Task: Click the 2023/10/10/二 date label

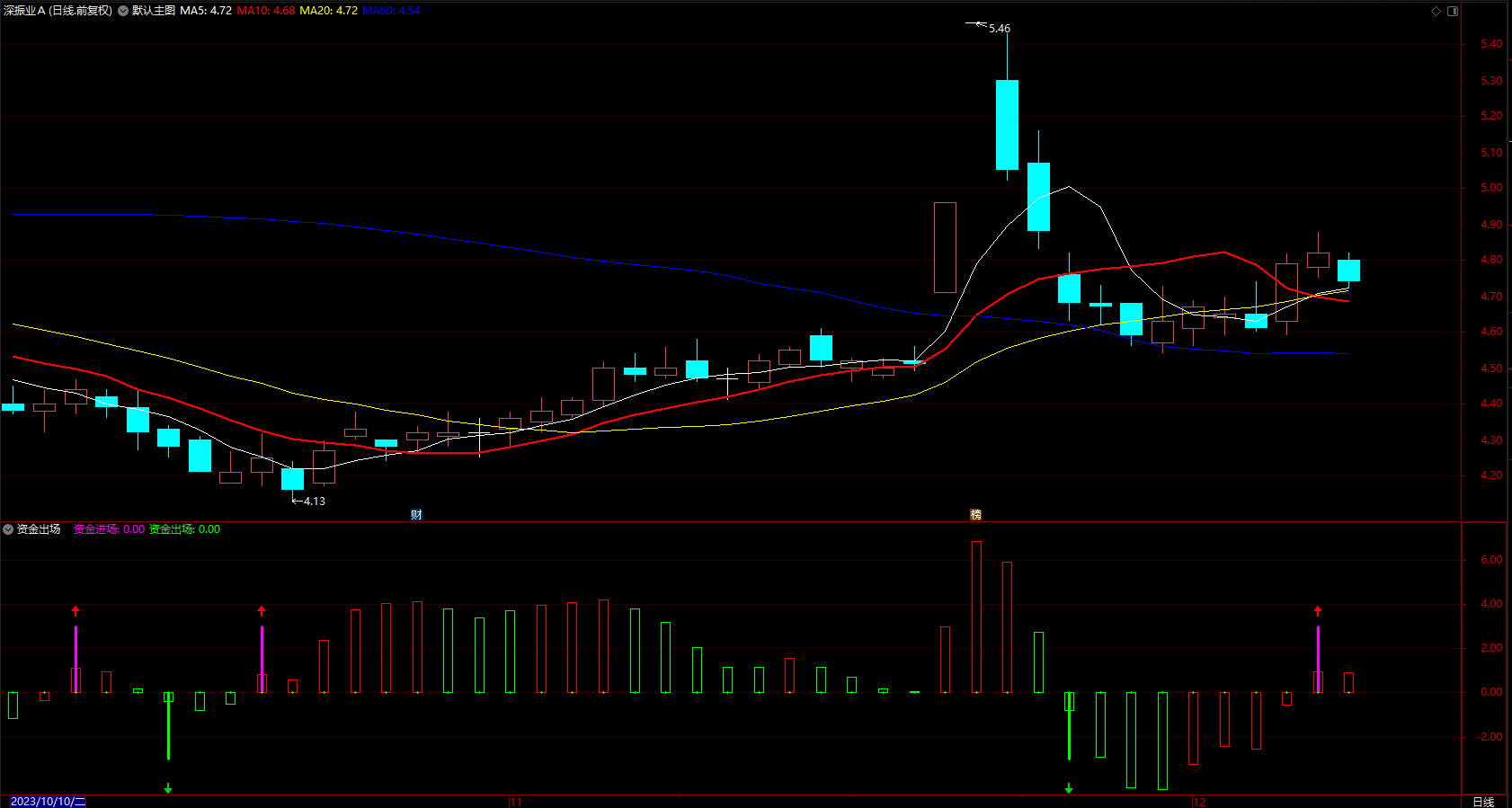Action: point(48,802)
